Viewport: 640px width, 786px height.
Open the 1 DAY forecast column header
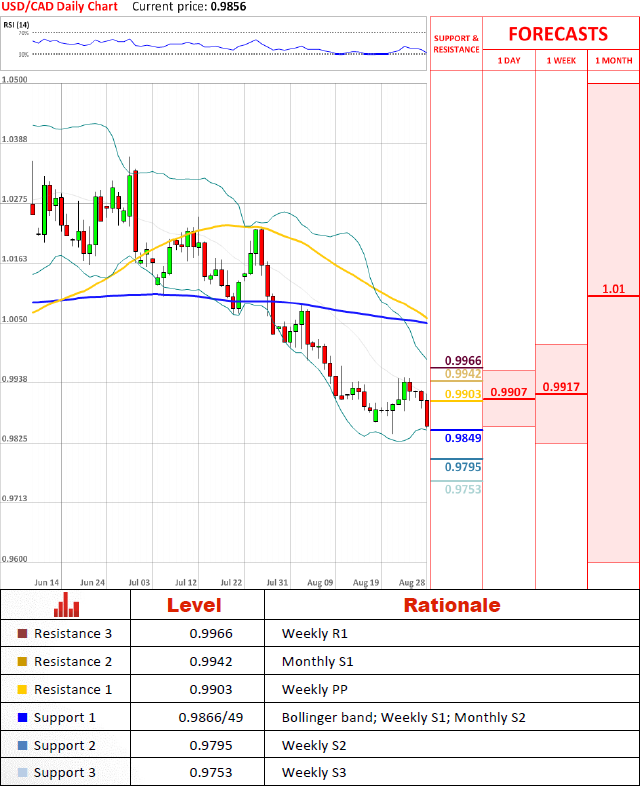[508, 61]
